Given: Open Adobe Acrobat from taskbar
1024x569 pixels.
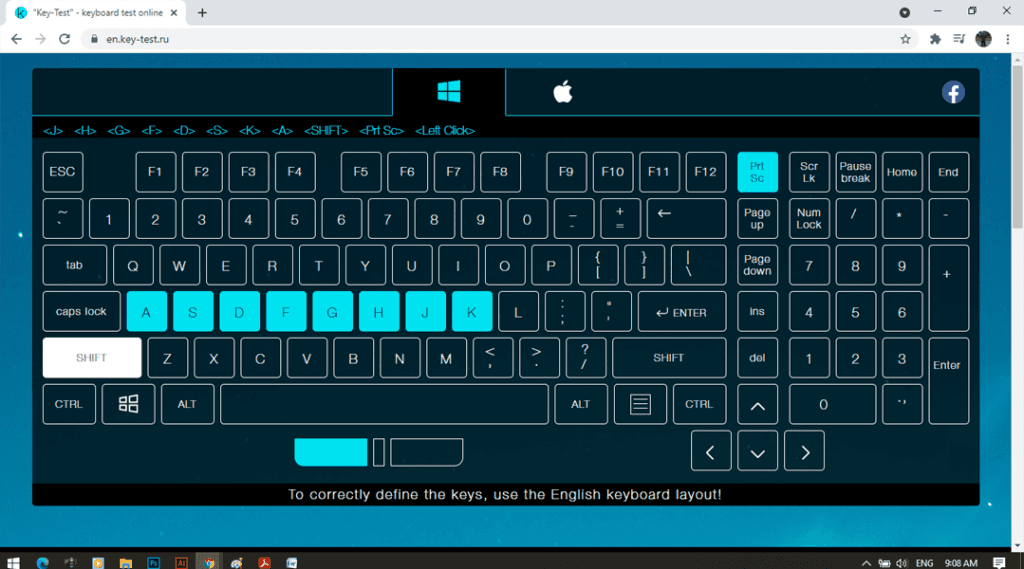Looking at the screenshot, I should click(264, 562).
